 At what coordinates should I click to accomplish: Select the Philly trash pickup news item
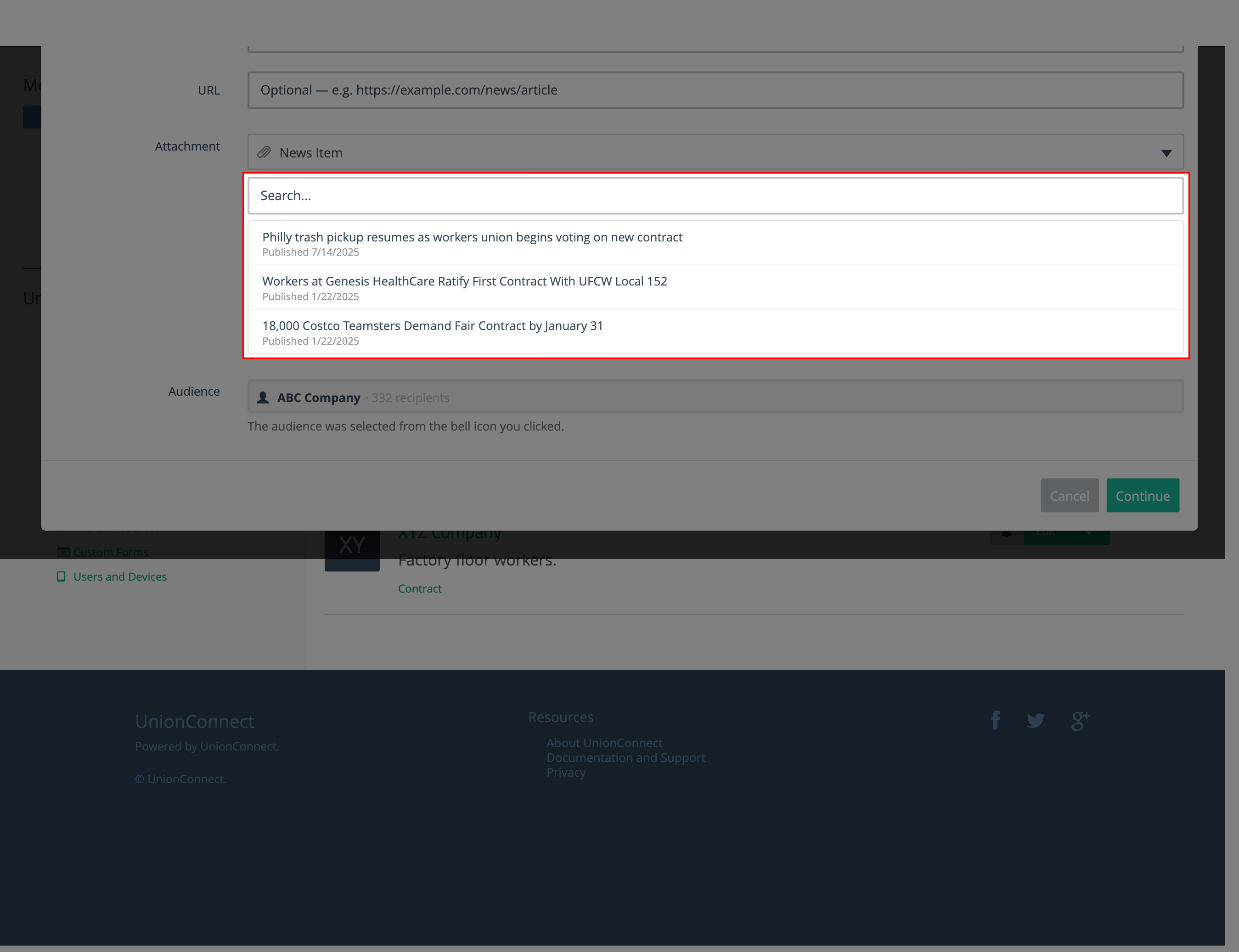(x=472, y=243)
